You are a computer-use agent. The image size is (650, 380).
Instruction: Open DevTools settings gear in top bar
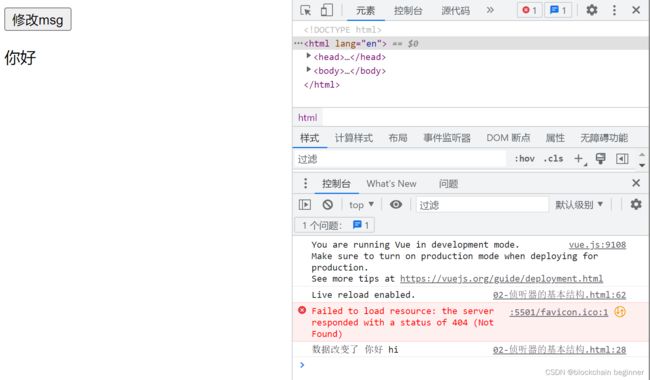point(592,10)
